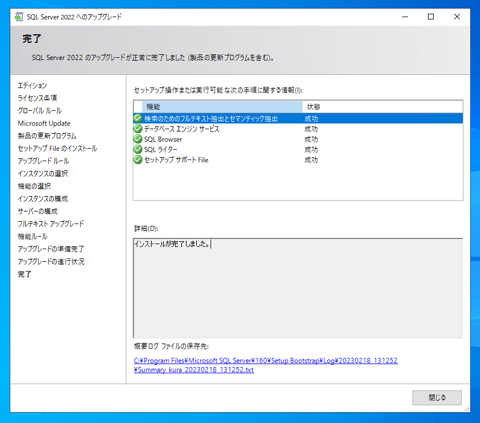Select the データベース エンジン サービス row
The height and width of the screenshot is (423, 480).
click(x=298, y=129)
